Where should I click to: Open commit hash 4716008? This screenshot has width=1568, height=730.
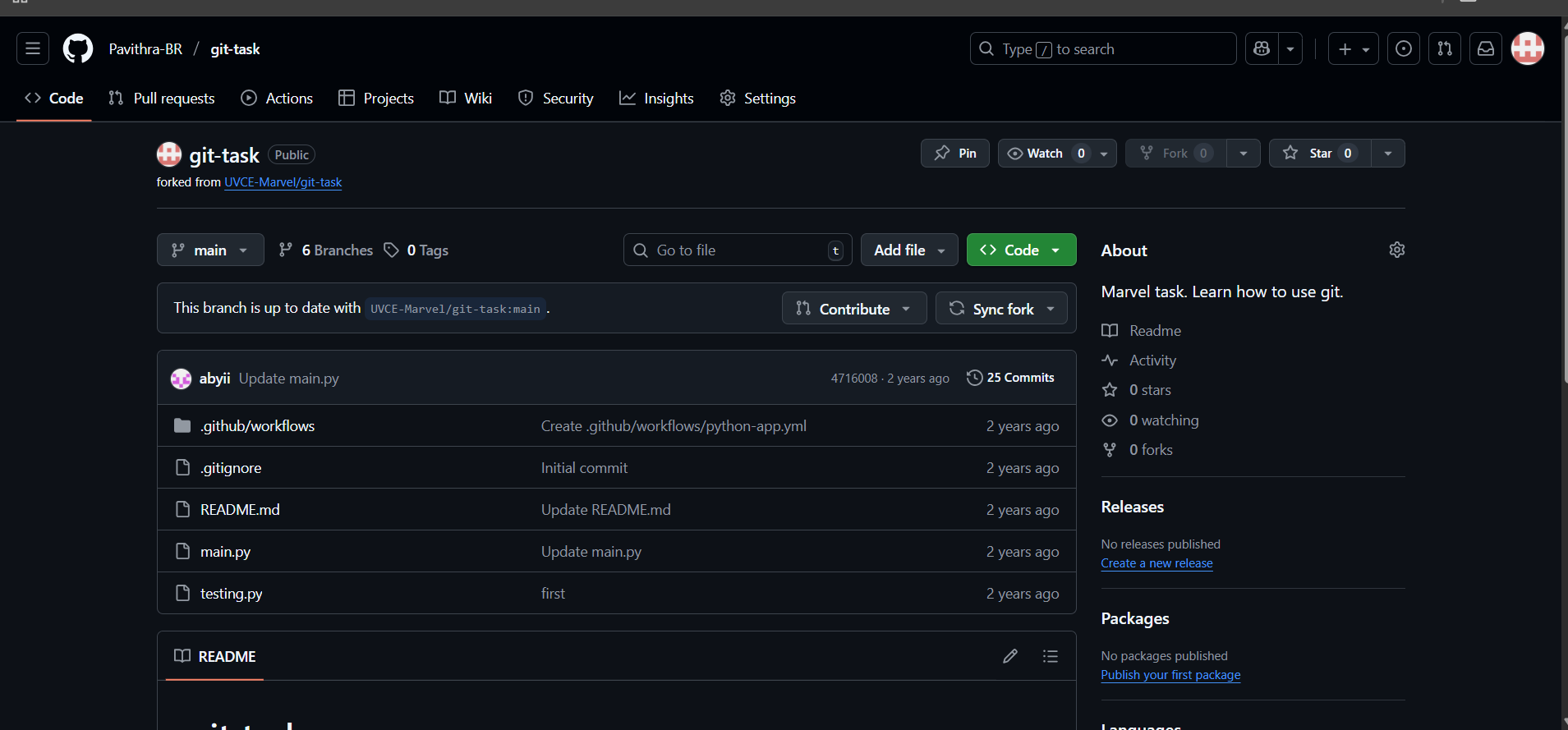click(854, 379)
